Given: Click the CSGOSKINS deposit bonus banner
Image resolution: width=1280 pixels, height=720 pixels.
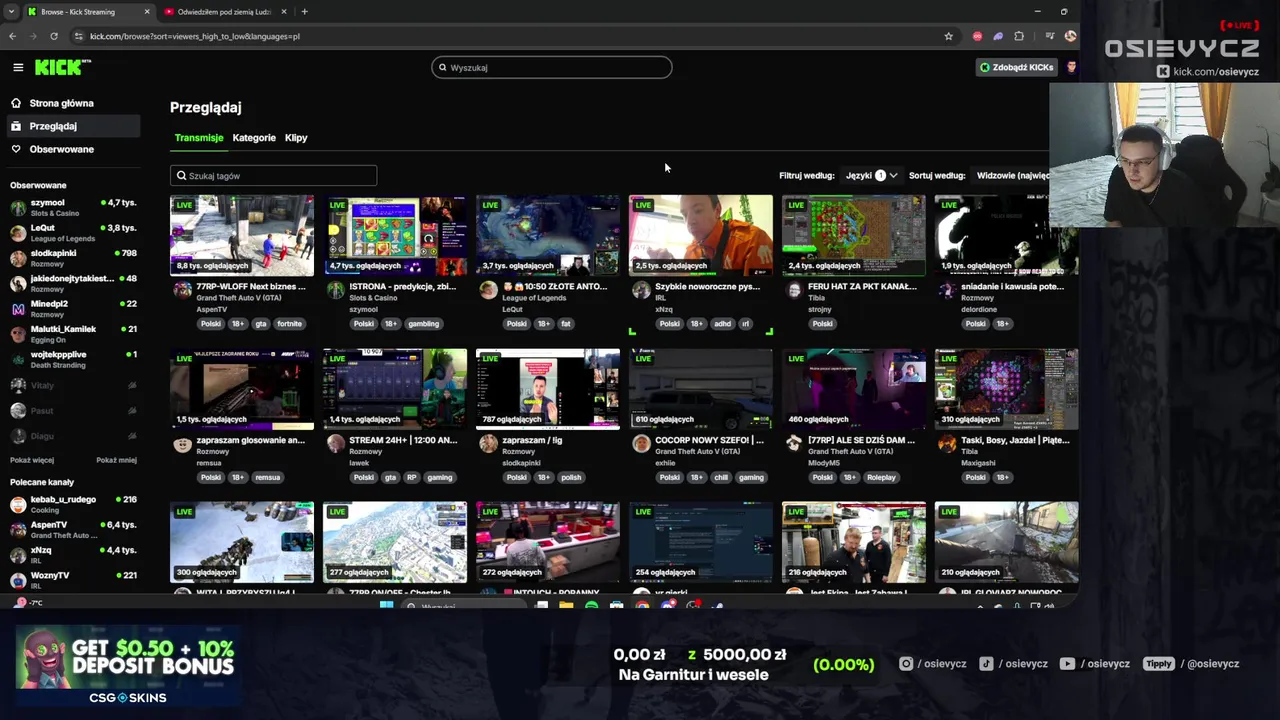Looking at the screenshot, I should 127,666.
